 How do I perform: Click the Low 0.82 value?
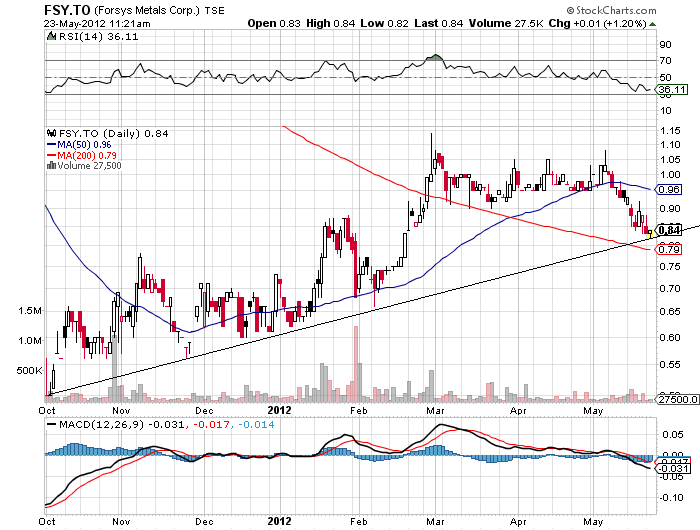pos(384,23)
